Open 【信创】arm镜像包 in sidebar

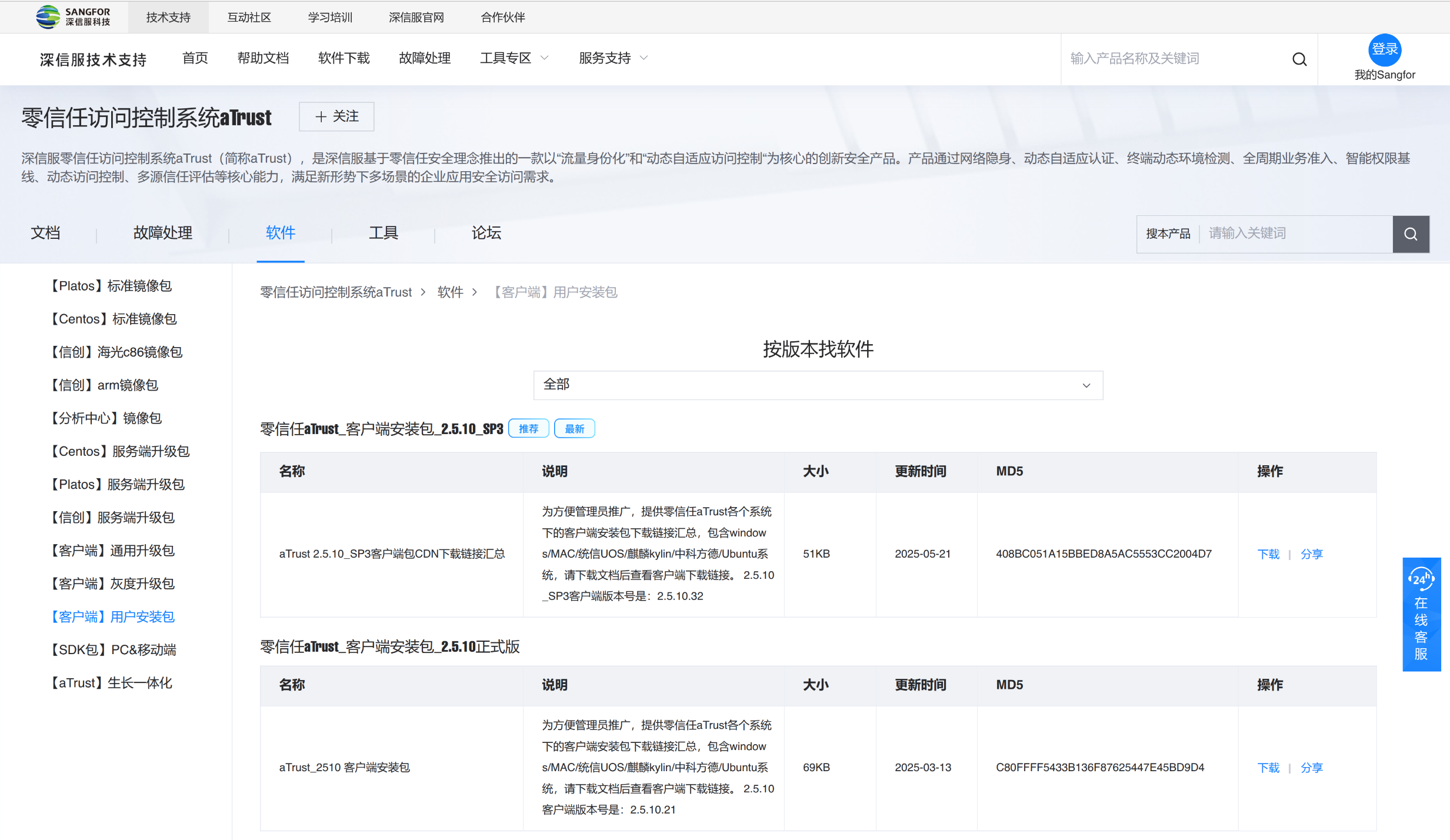click(102, 385)
